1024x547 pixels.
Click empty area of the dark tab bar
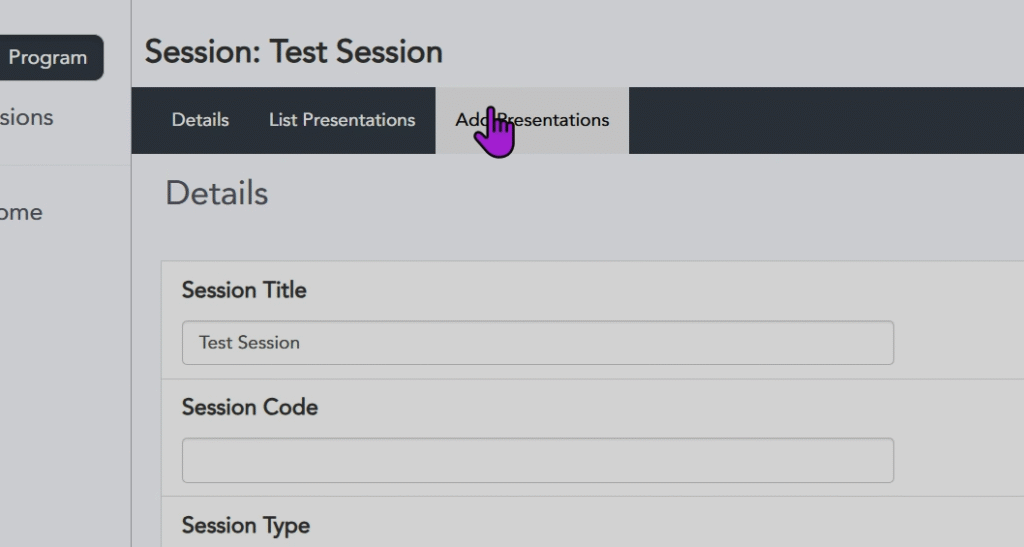pyautogui.click(x=820, y=120)
